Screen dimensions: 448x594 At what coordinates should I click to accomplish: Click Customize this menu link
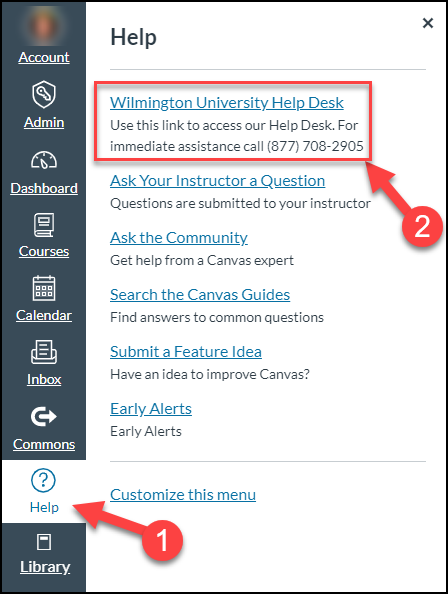point(183,495)
